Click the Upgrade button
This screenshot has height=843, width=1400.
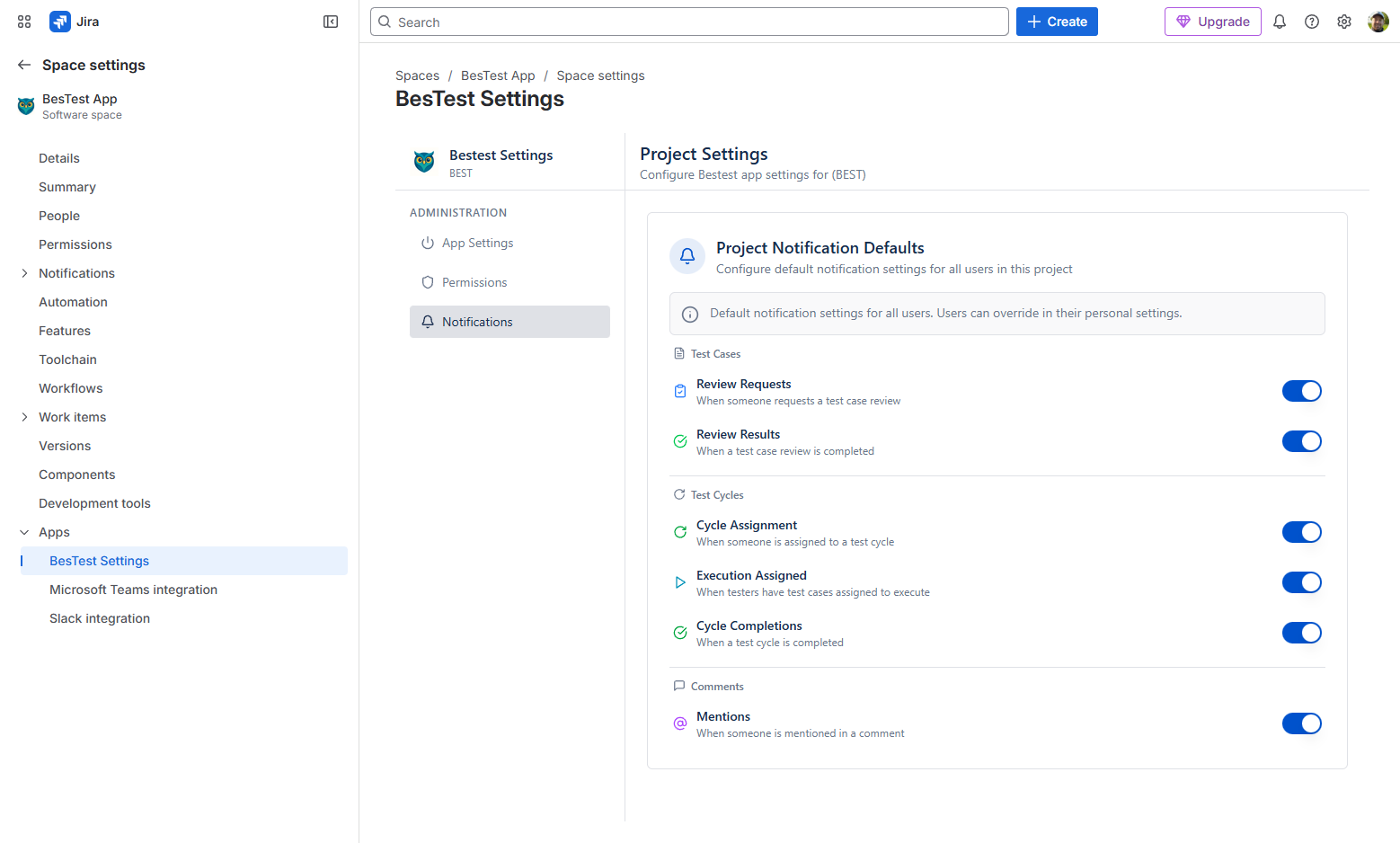1213,22
